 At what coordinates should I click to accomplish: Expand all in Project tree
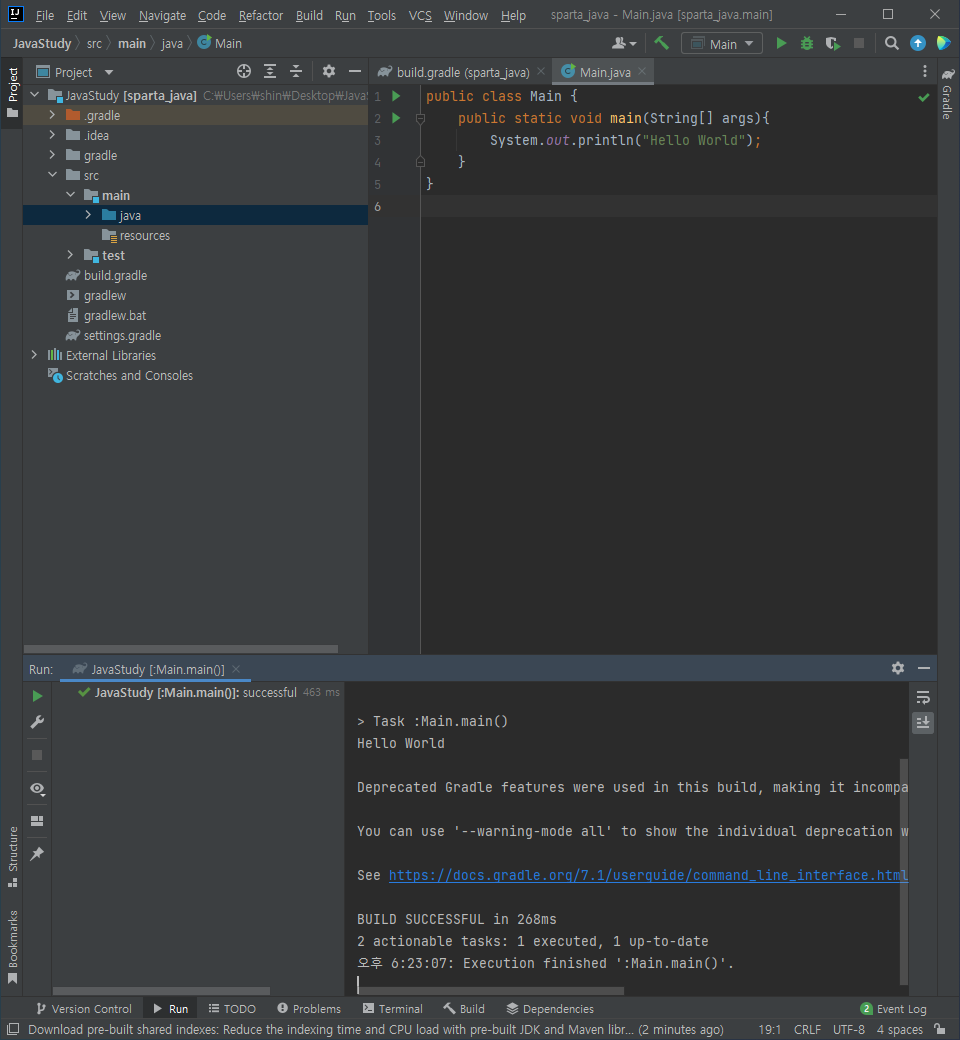(270, 72)
